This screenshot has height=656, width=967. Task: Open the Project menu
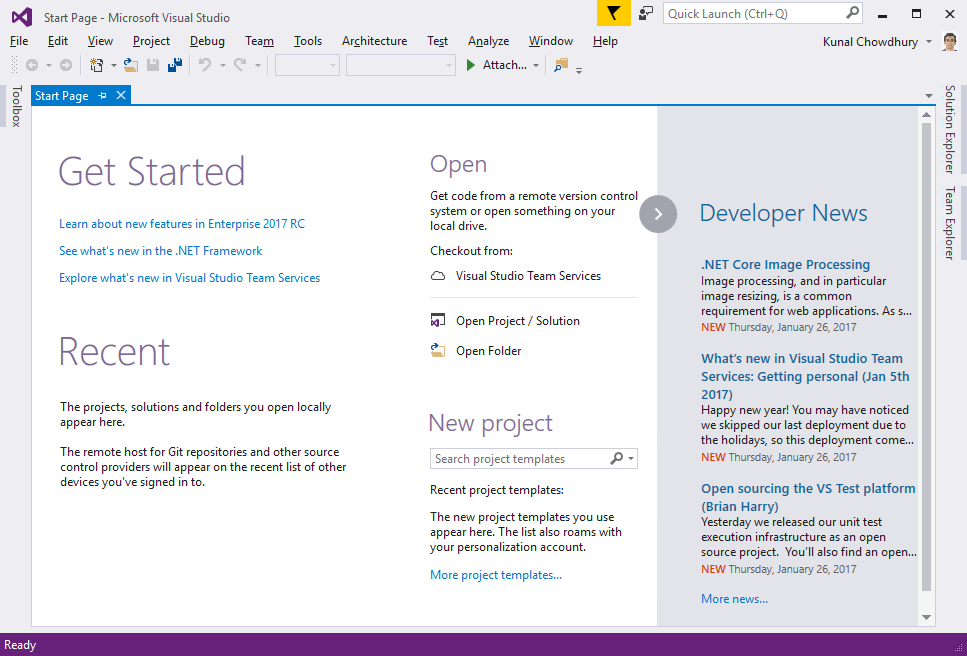pyautogui.click(x=151, y=41)
